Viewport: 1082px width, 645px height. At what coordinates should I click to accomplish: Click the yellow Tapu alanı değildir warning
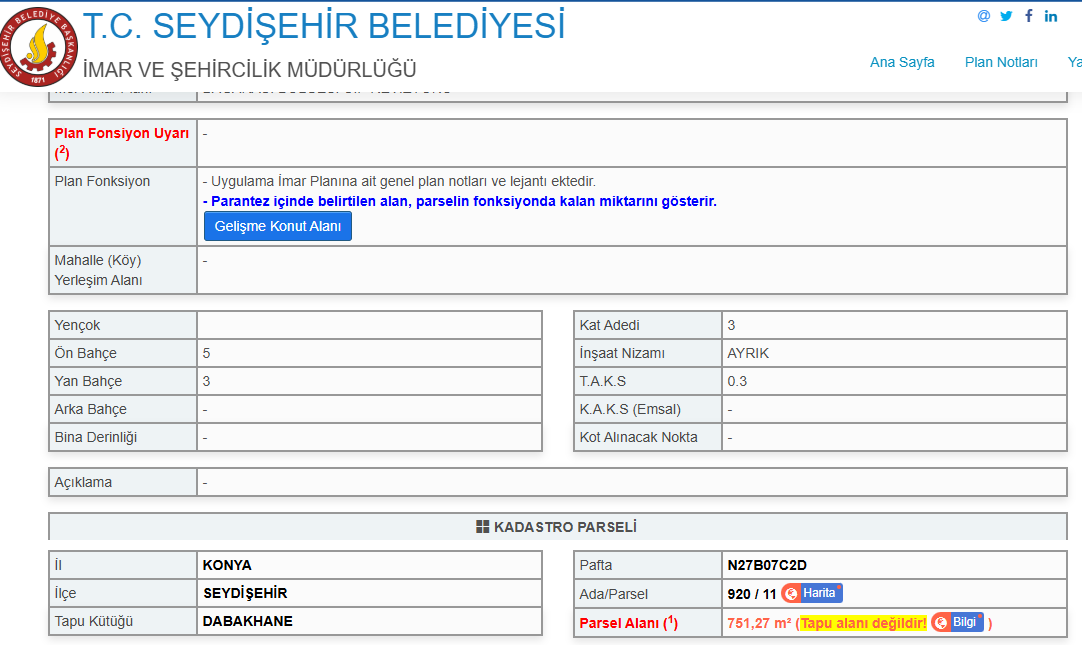click(863, 623)
